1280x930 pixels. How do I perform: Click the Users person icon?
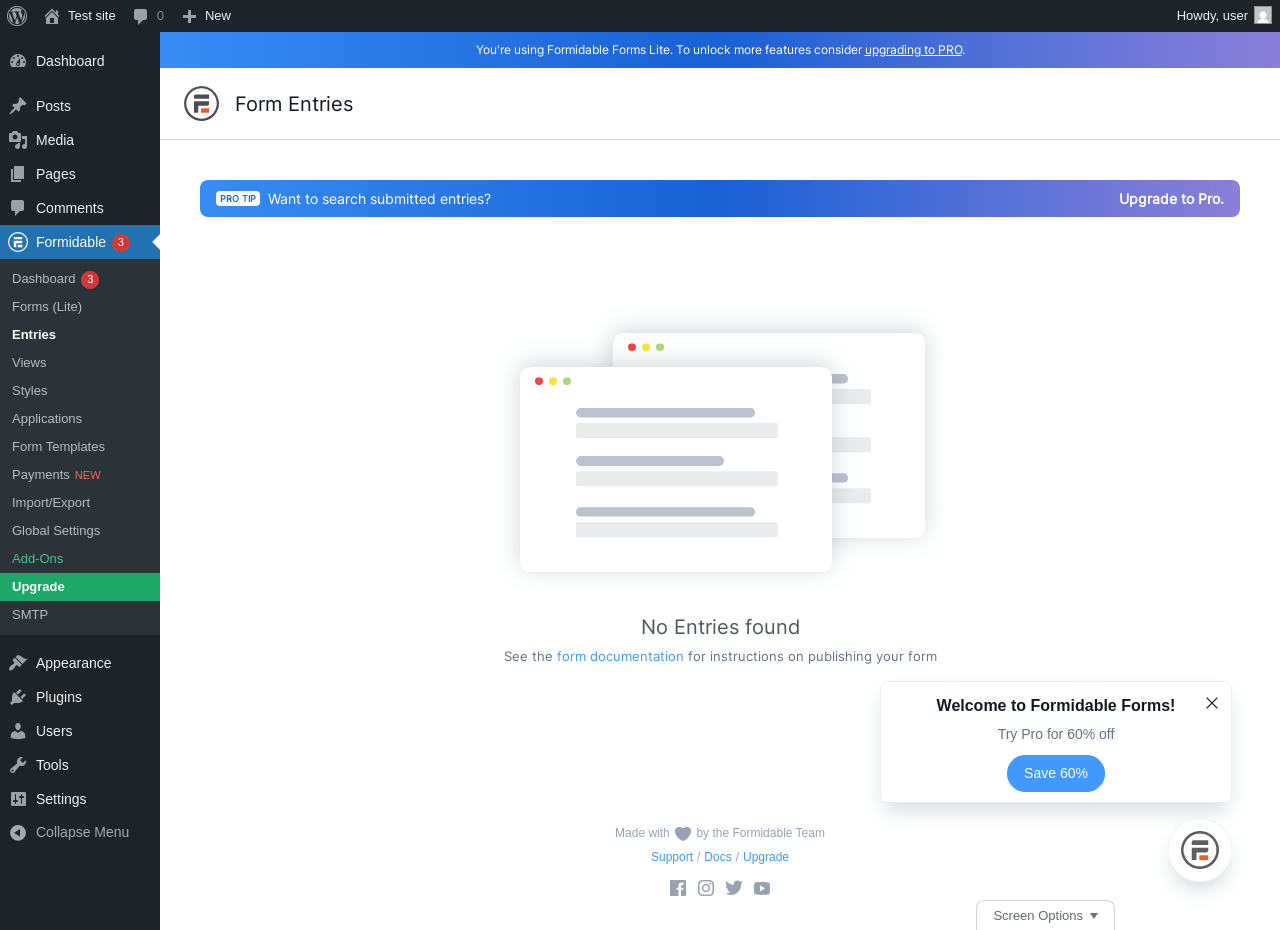[18, 731]
